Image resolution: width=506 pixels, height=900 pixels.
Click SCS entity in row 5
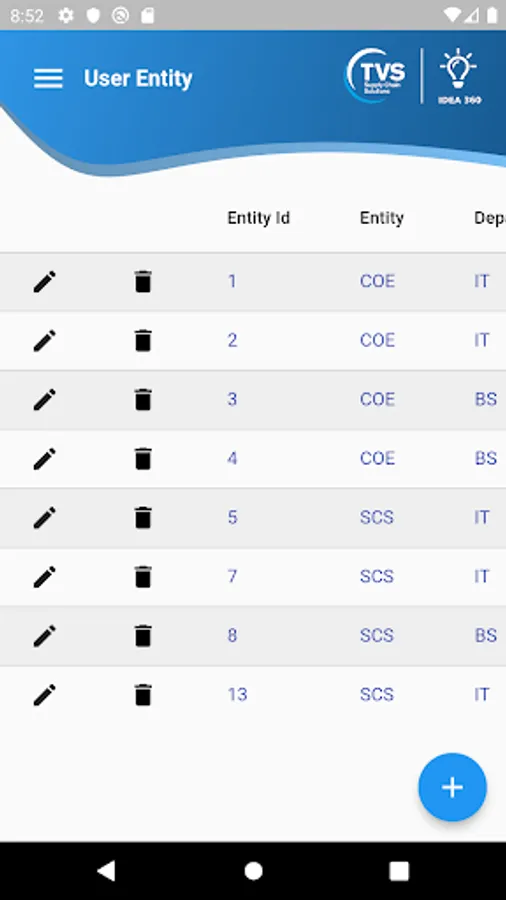(x=377, y=518)
